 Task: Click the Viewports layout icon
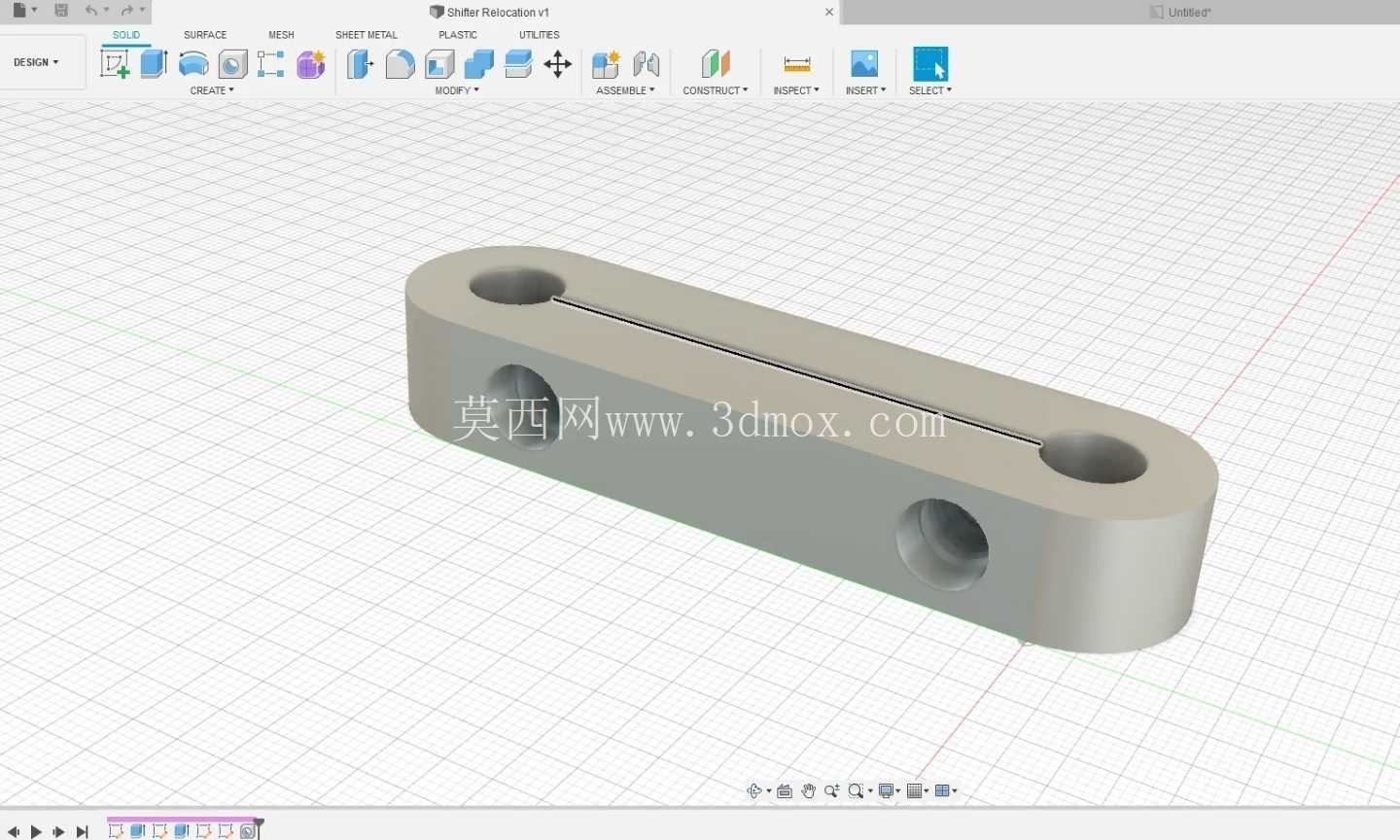[x=942, y=790]
